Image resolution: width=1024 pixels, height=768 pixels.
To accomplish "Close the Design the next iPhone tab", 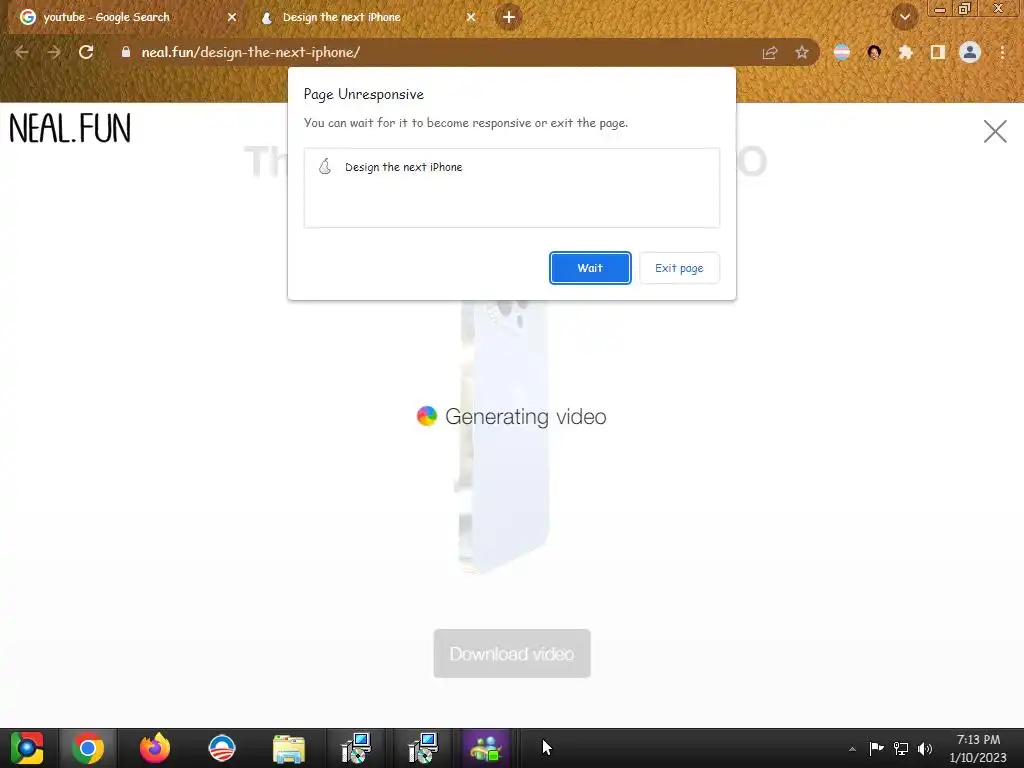I will tap(471, 18).
